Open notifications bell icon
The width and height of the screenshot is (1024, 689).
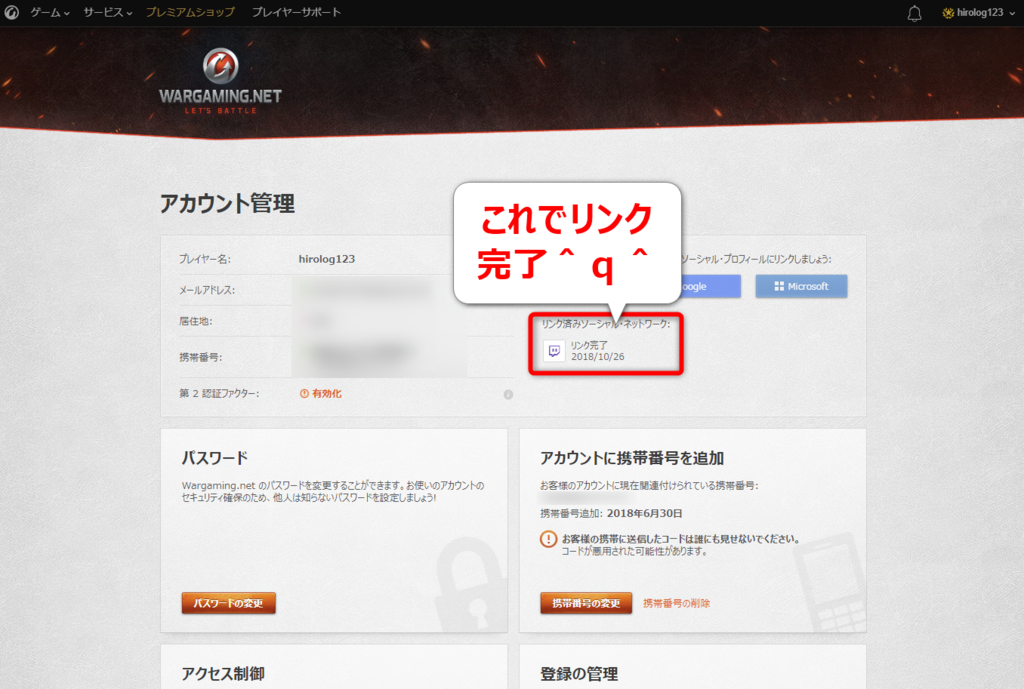pos(914,13)
